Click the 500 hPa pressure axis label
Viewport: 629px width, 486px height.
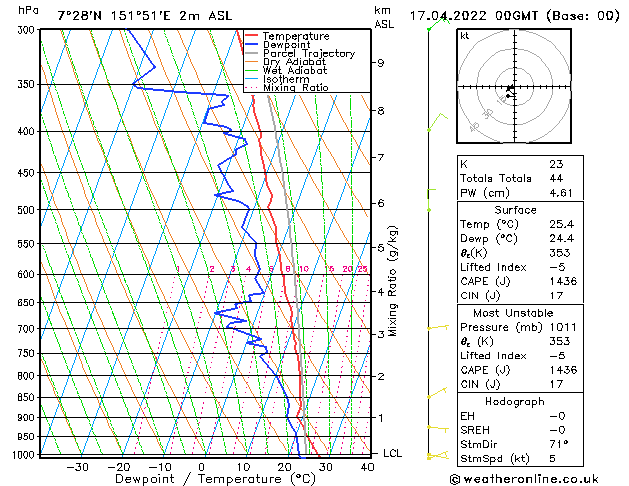pos(26,210)
